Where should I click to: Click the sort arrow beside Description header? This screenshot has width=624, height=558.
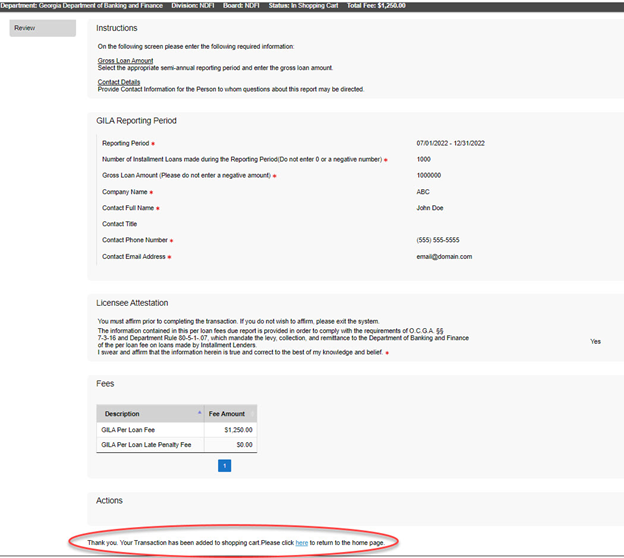(197, 412)
